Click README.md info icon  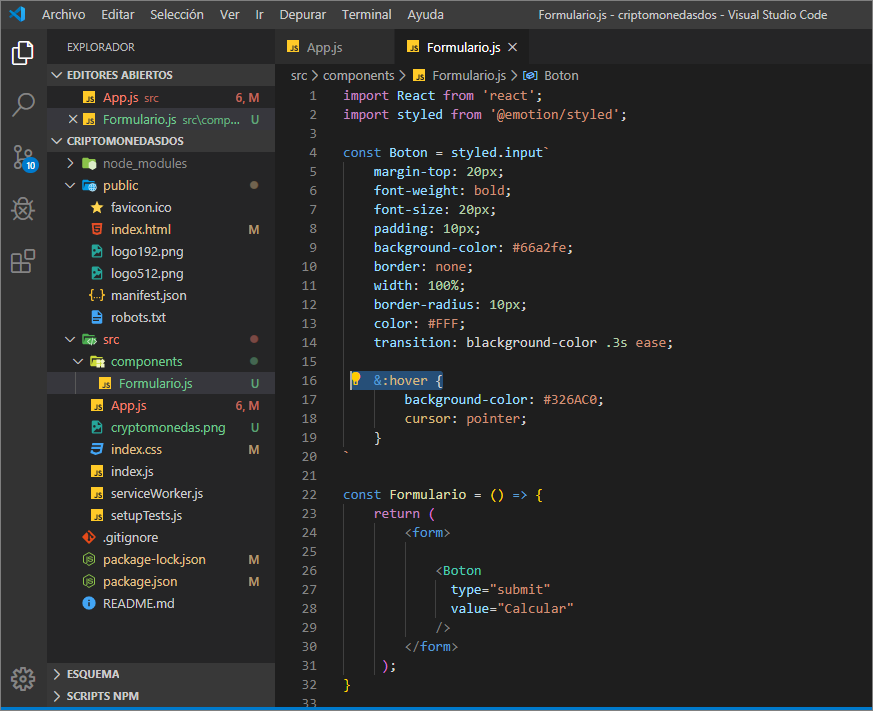pyautogui.click(x=89, y=603)
